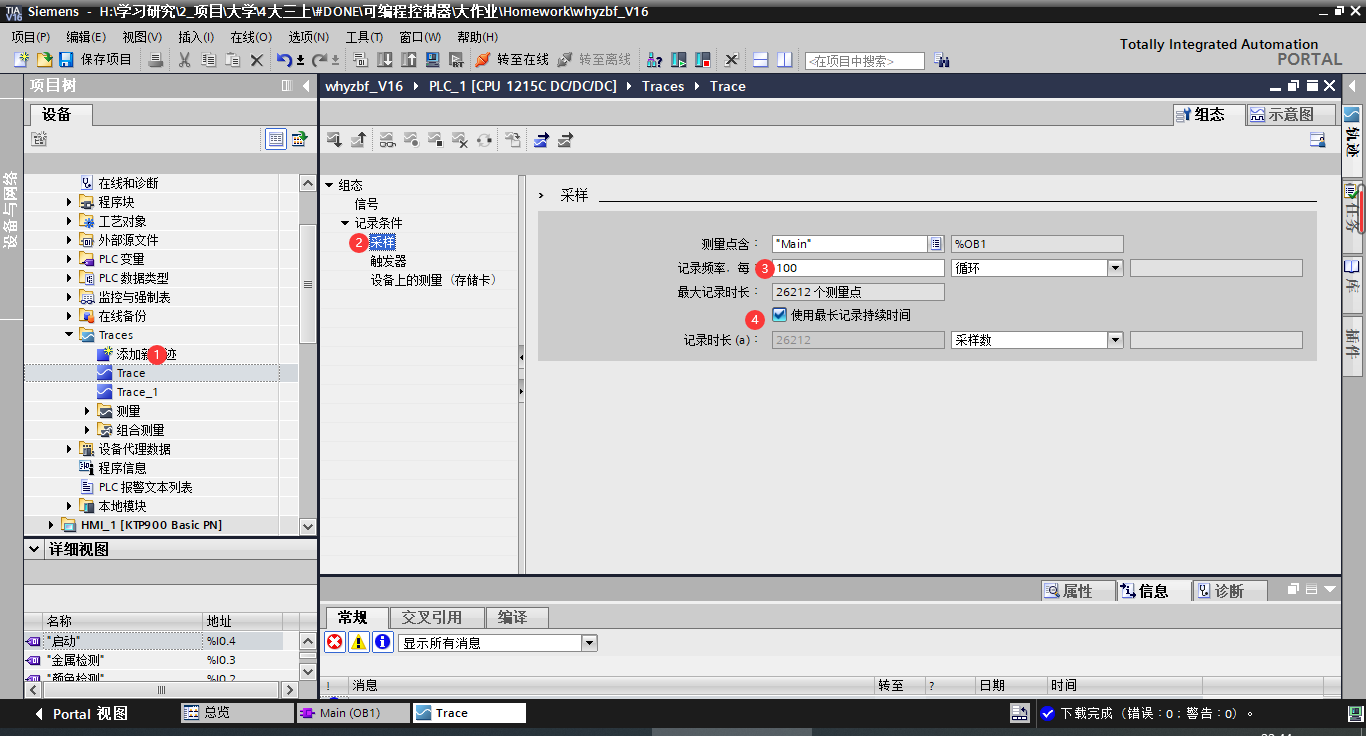This screenshot has height=736, width=1366.
Task: Toggle the information messages filter icon
Action: 382,642
